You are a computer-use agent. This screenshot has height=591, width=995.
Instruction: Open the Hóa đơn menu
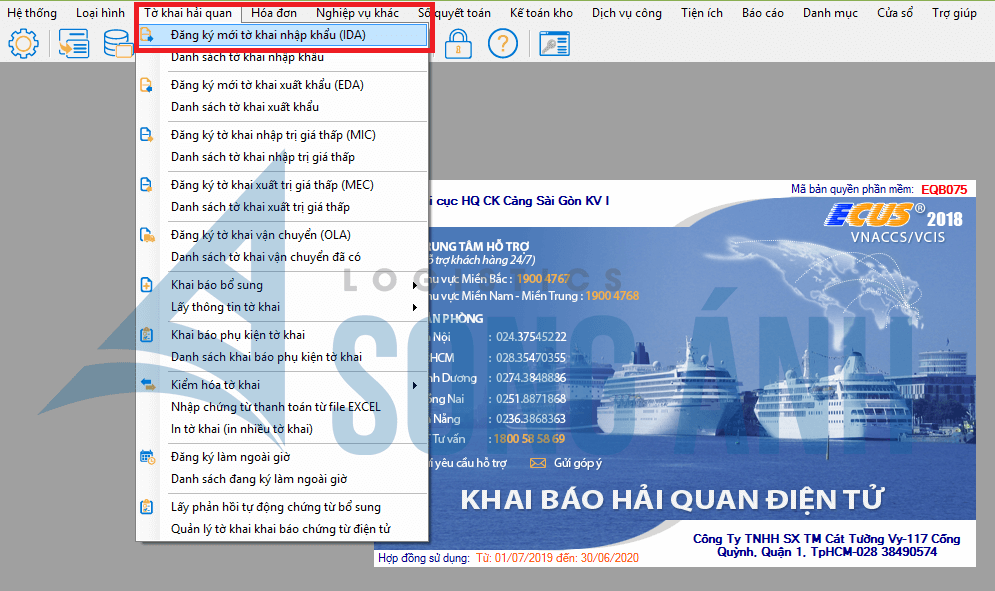273,13
